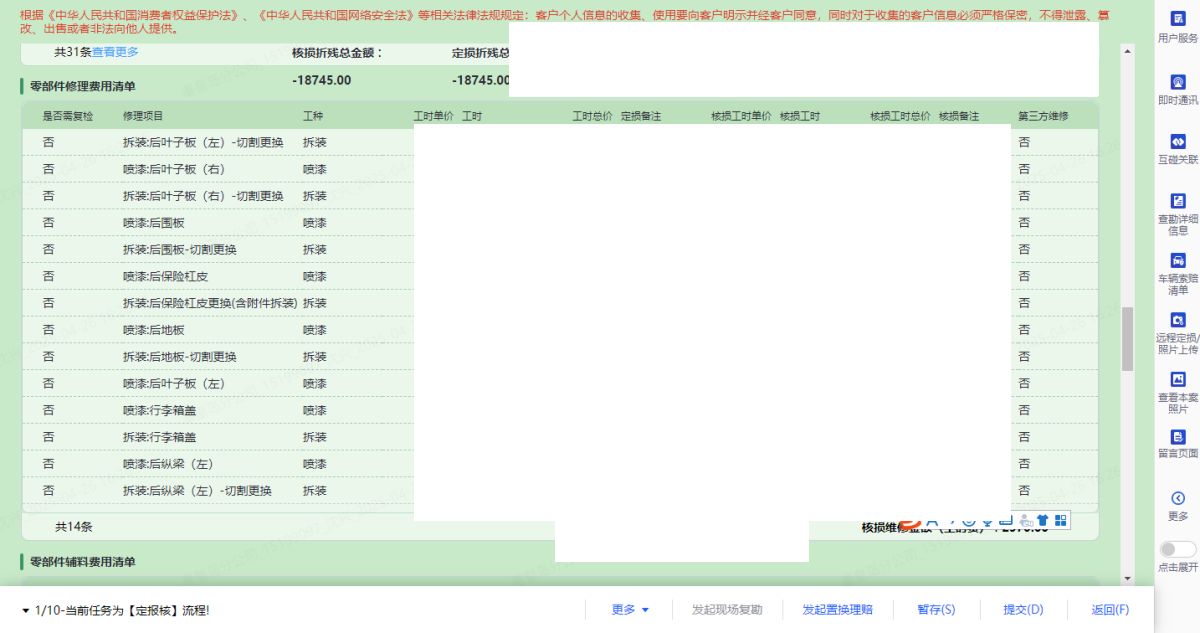This screenshot has width=1200, height=633.
Task: Click the four-squares grid icon in IME toolbar
Action: pyautogui.click(x=1060, y=520)
